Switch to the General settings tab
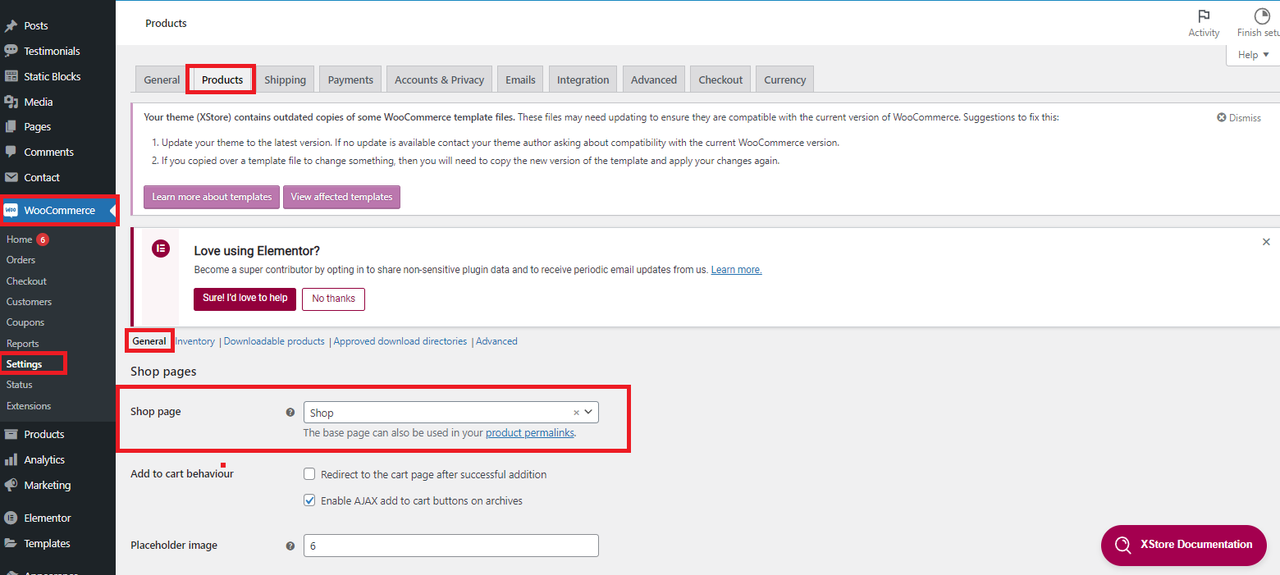Screen dimensions: 1280x575 (x=161, y=80)
